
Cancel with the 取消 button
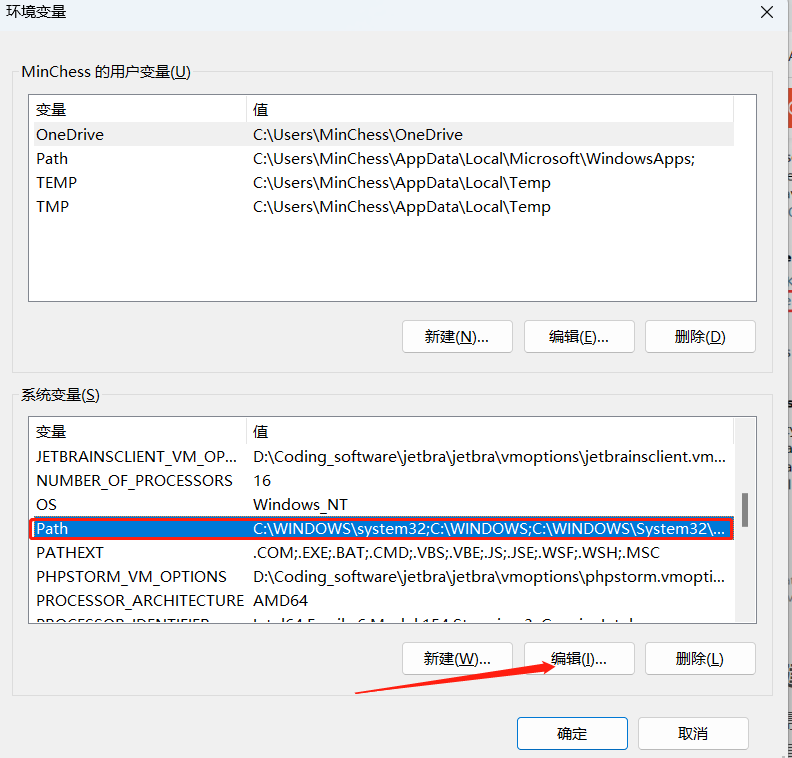tap(693, 733)
